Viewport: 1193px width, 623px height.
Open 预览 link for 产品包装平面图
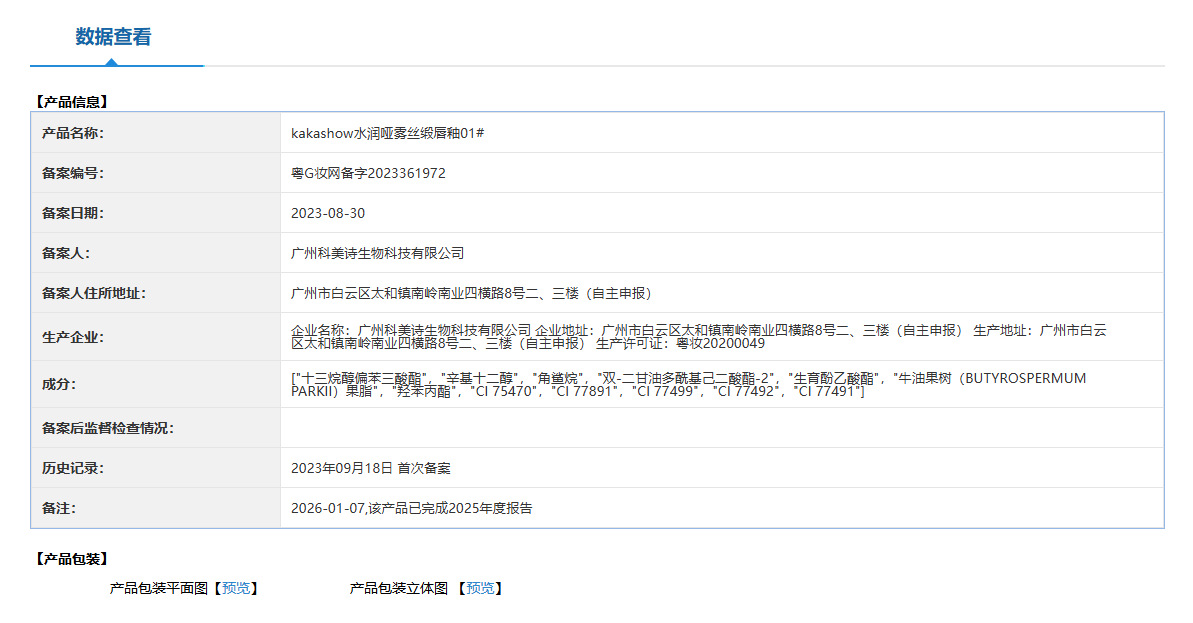(236, 588)
